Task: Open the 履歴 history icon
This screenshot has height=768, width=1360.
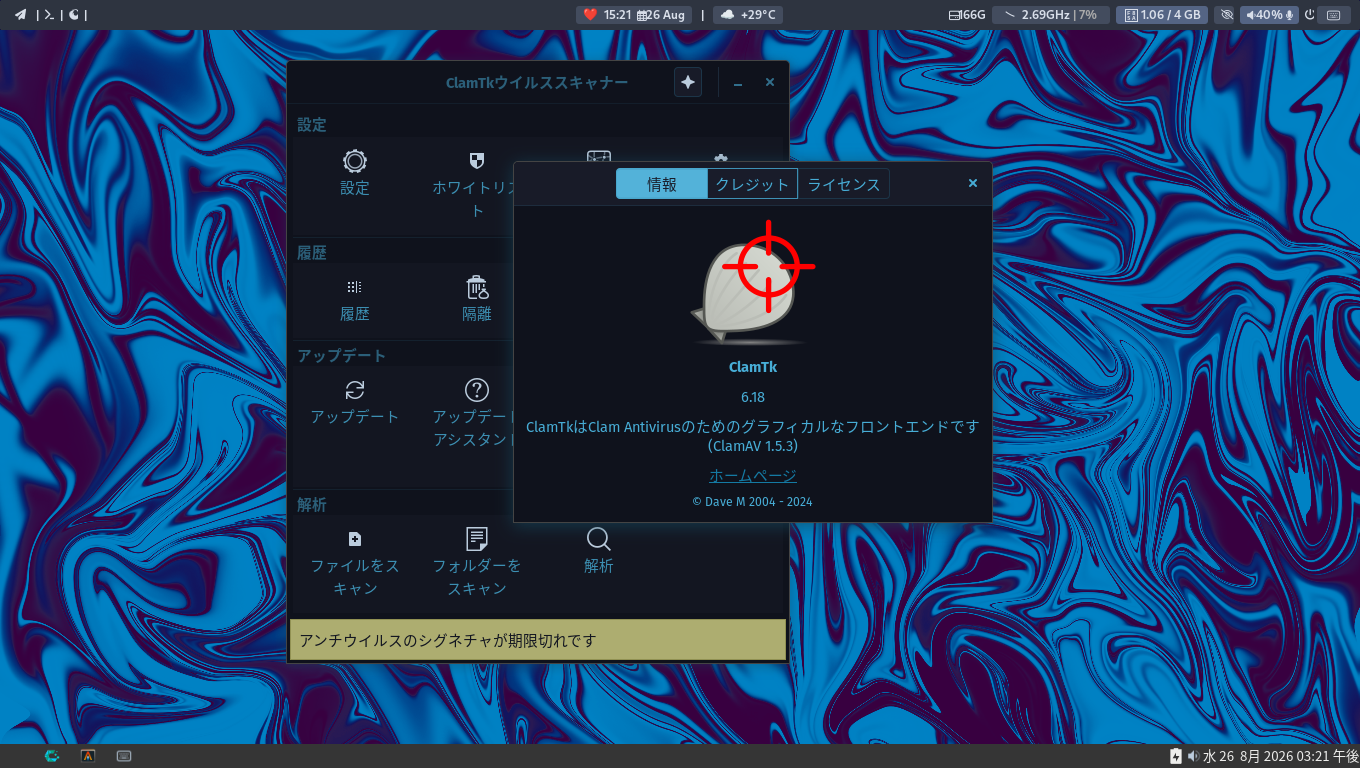Action: pyautogui.click(x=355, y=287)
